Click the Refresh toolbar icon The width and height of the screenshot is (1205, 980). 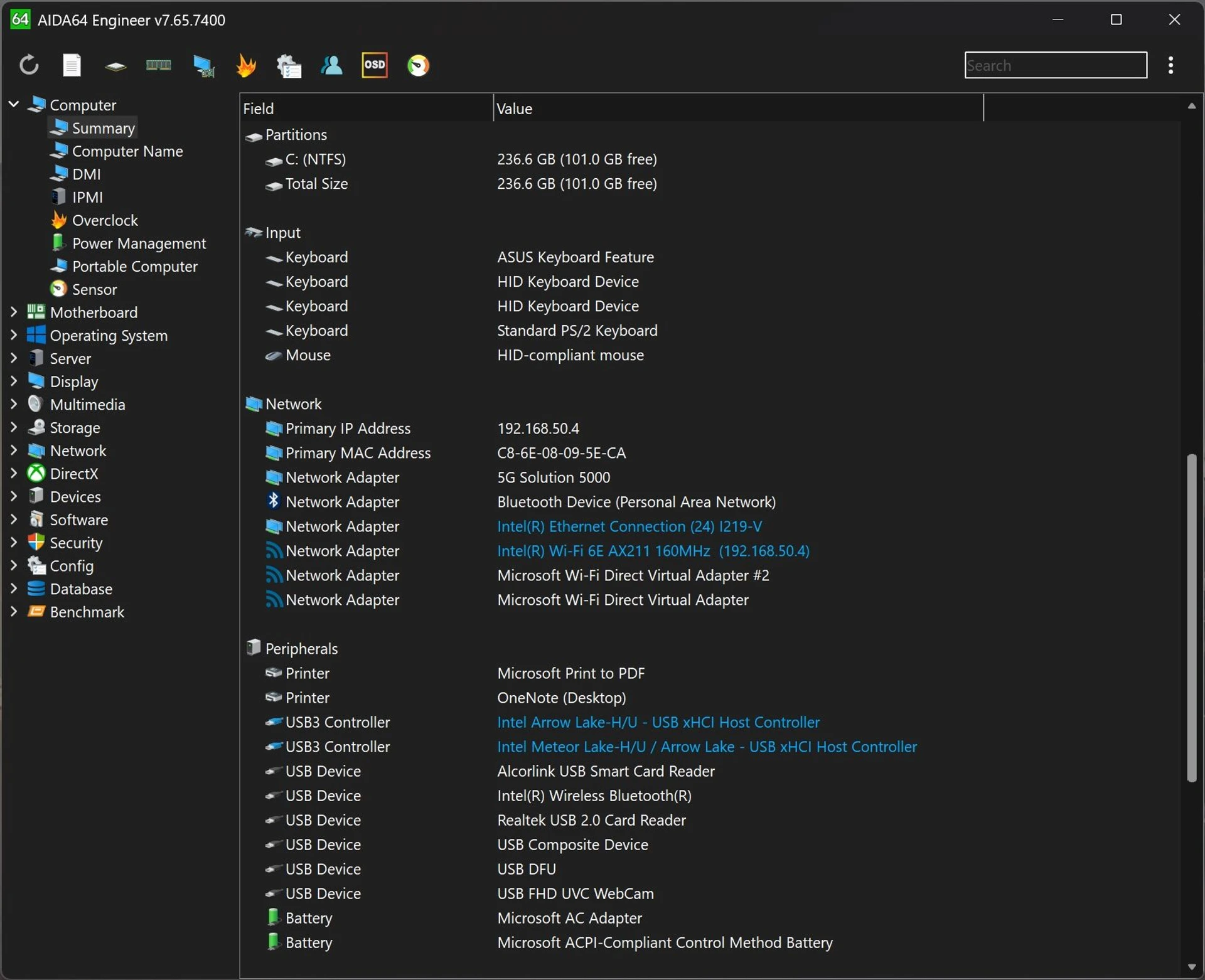point(29,65)
